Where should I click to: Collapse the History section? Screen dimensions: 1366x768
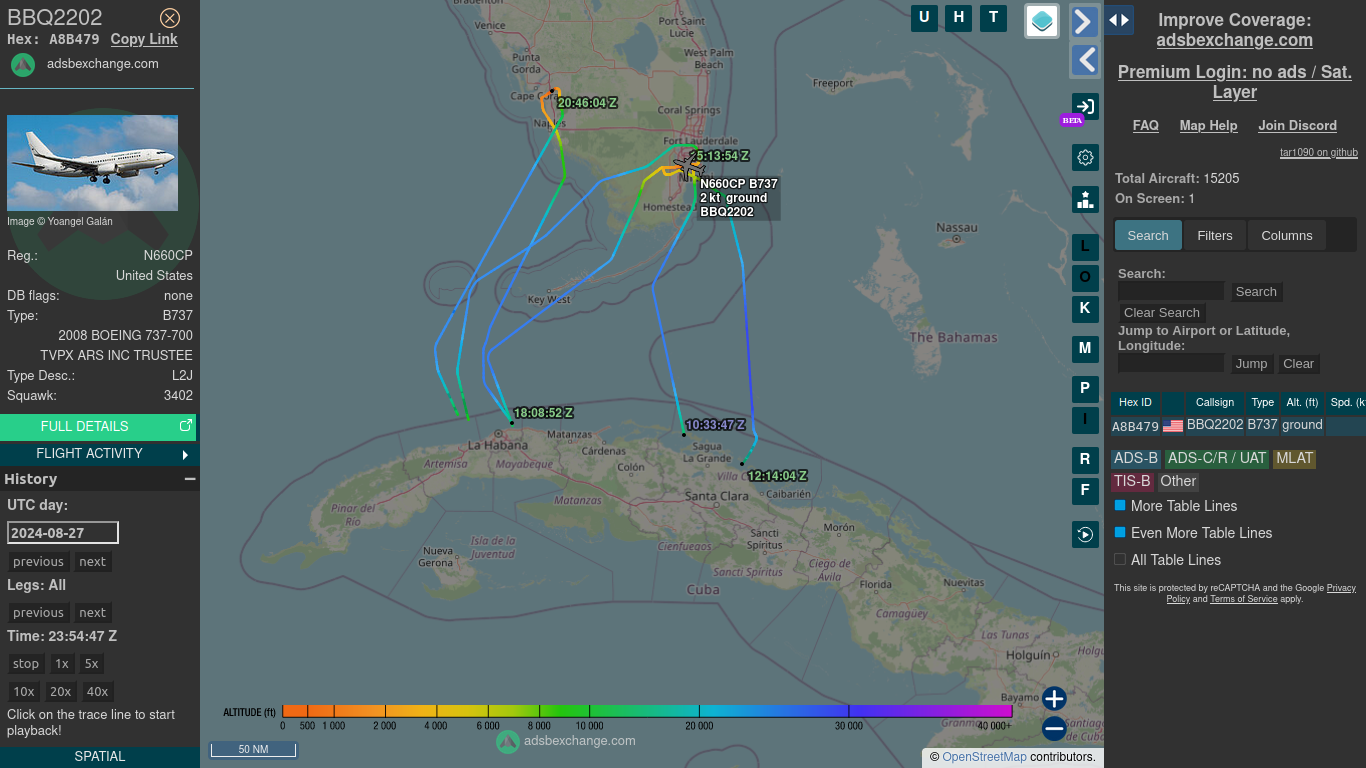tap(189, 479)
